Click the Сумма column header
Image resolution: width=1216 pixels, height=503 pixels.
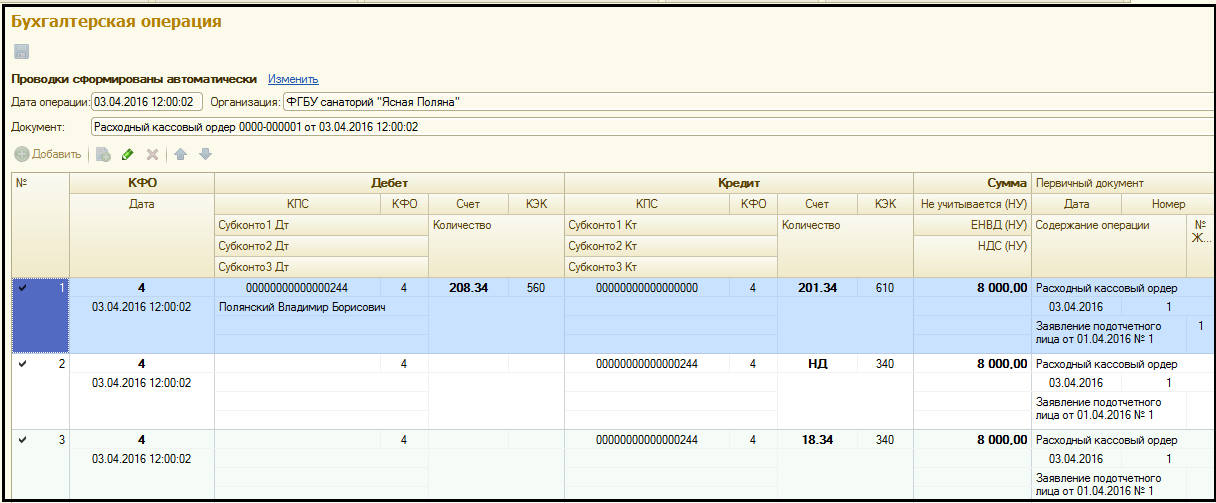coord(972,183)
